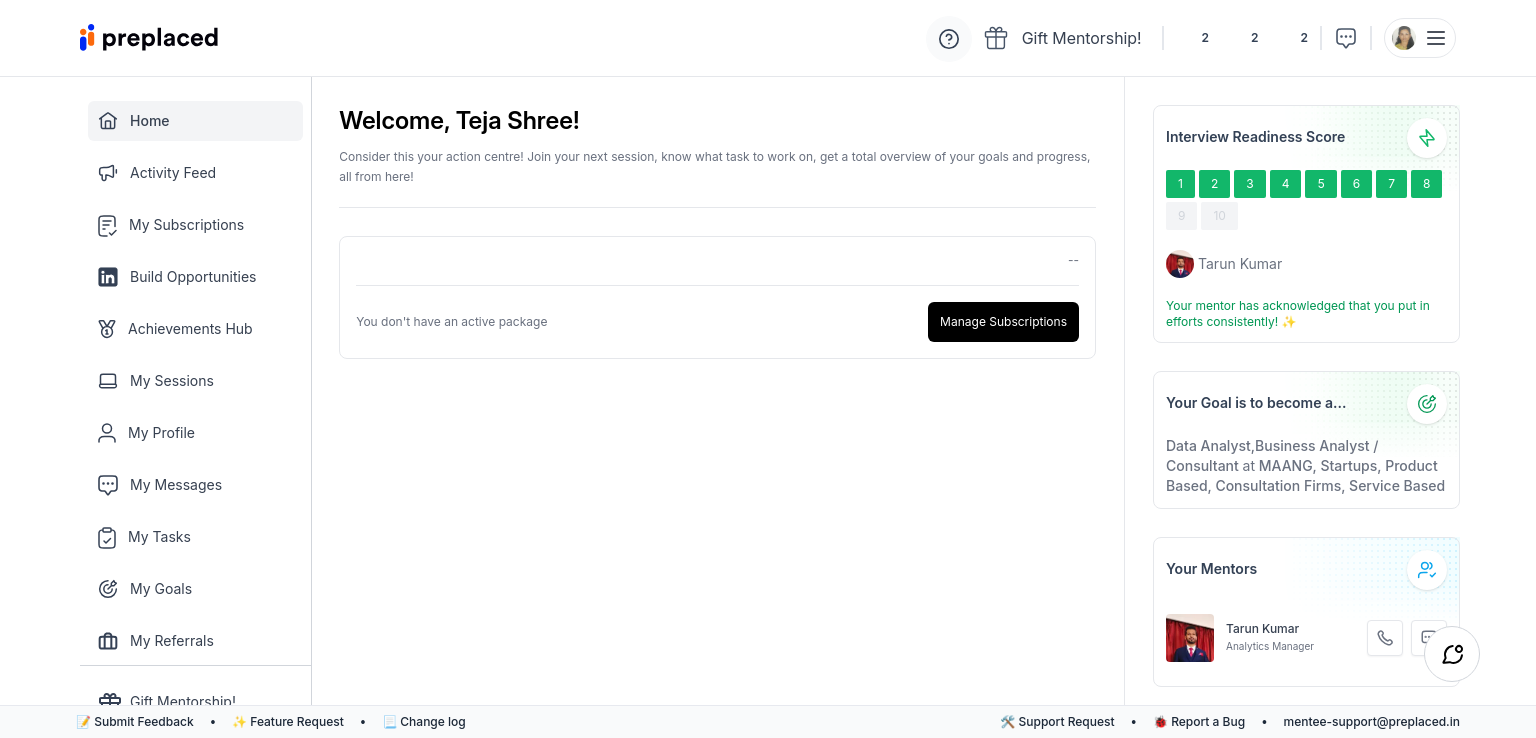Open Build Opportunities with LinkedIn icon
The image size is (1536, 738).
(x=108, y=277)
